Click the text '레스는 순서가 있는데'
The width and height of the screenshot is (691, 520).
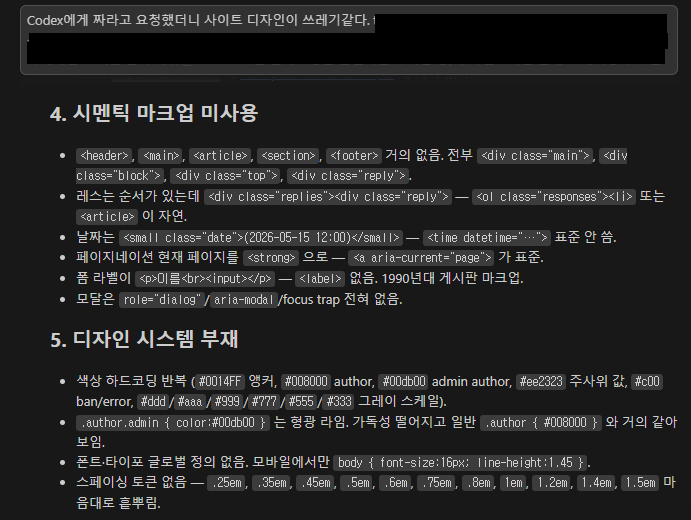coord(138,196)
